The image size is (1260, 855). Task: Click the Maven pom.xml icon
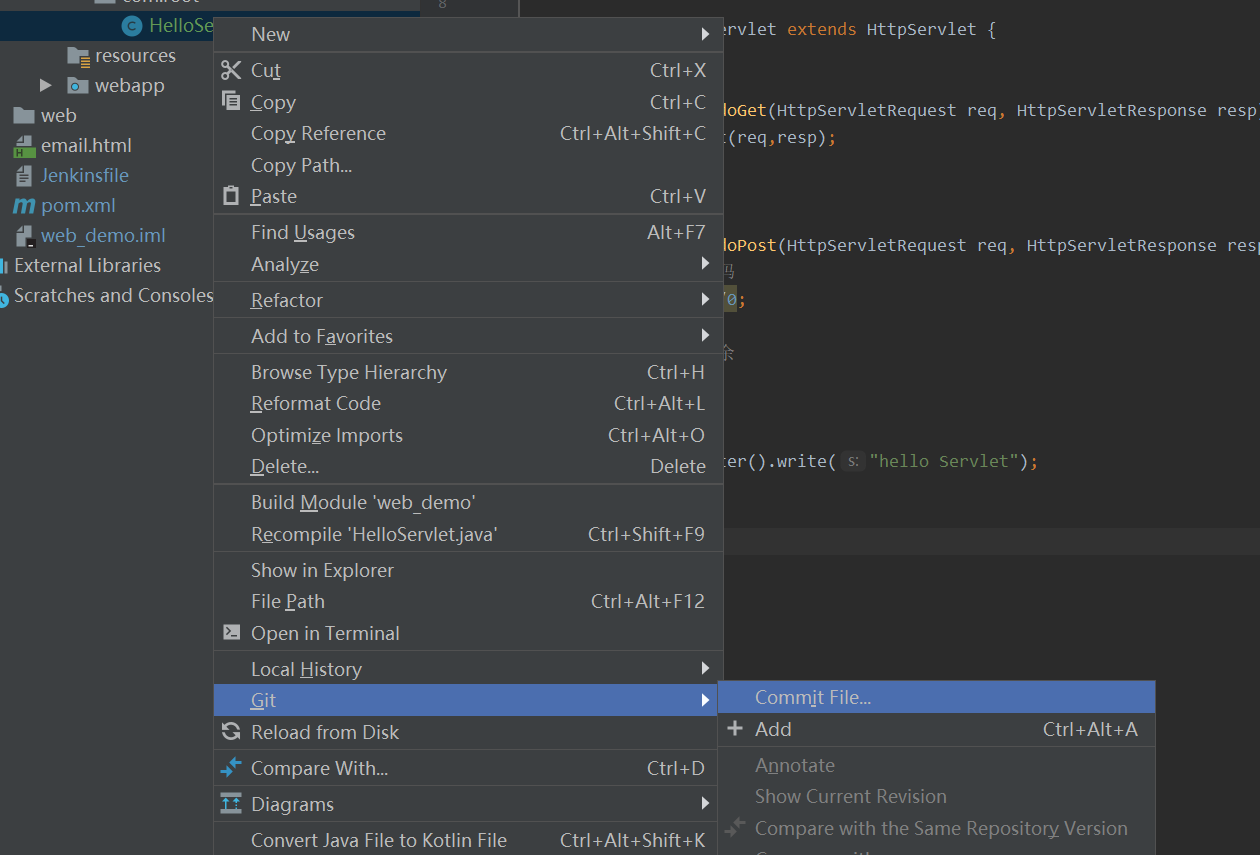pyautogui.click(x=24, y=206)
